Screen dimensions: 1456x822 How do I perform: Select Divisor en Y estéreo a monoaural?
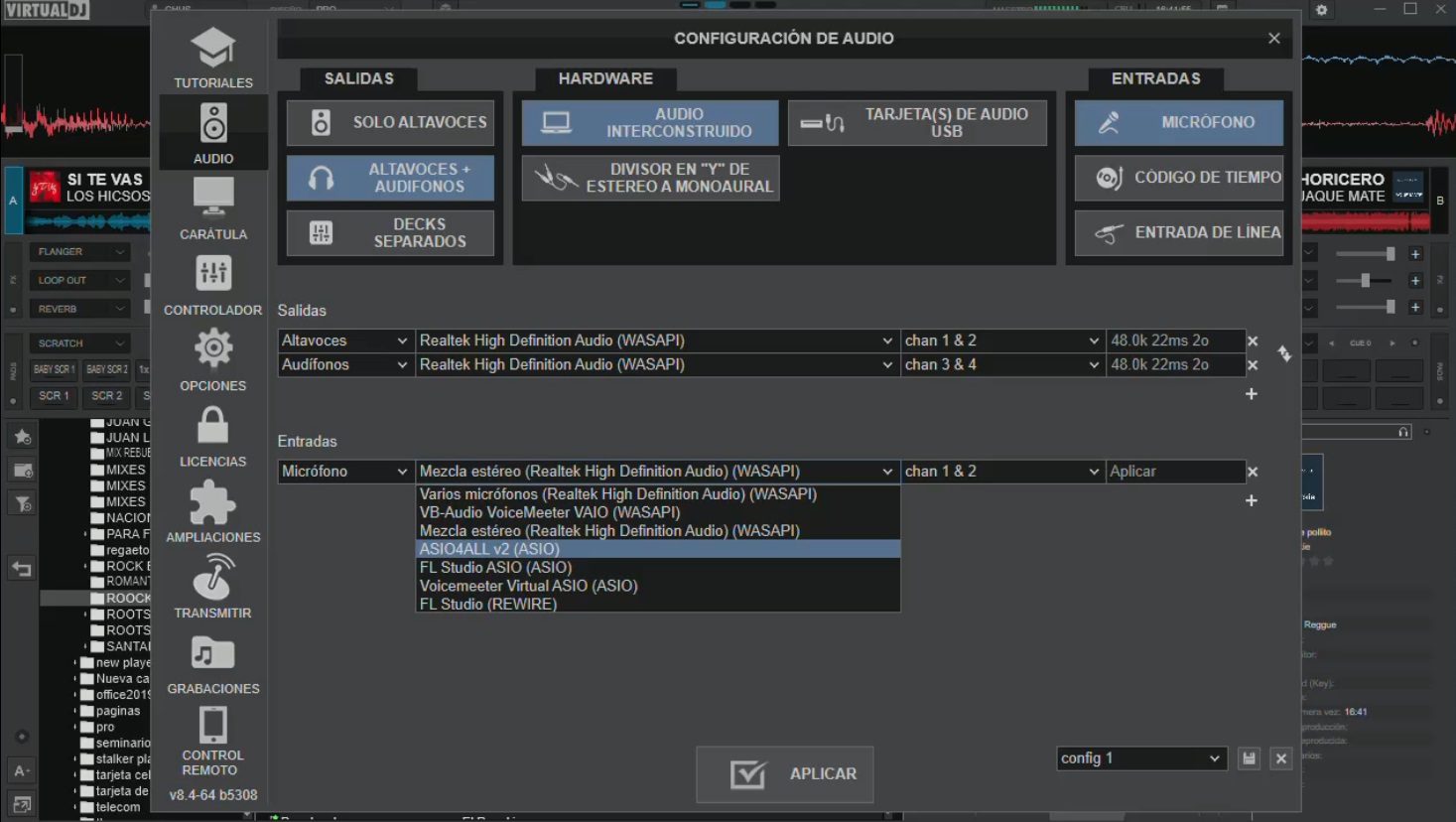click(x=650, y=178)
